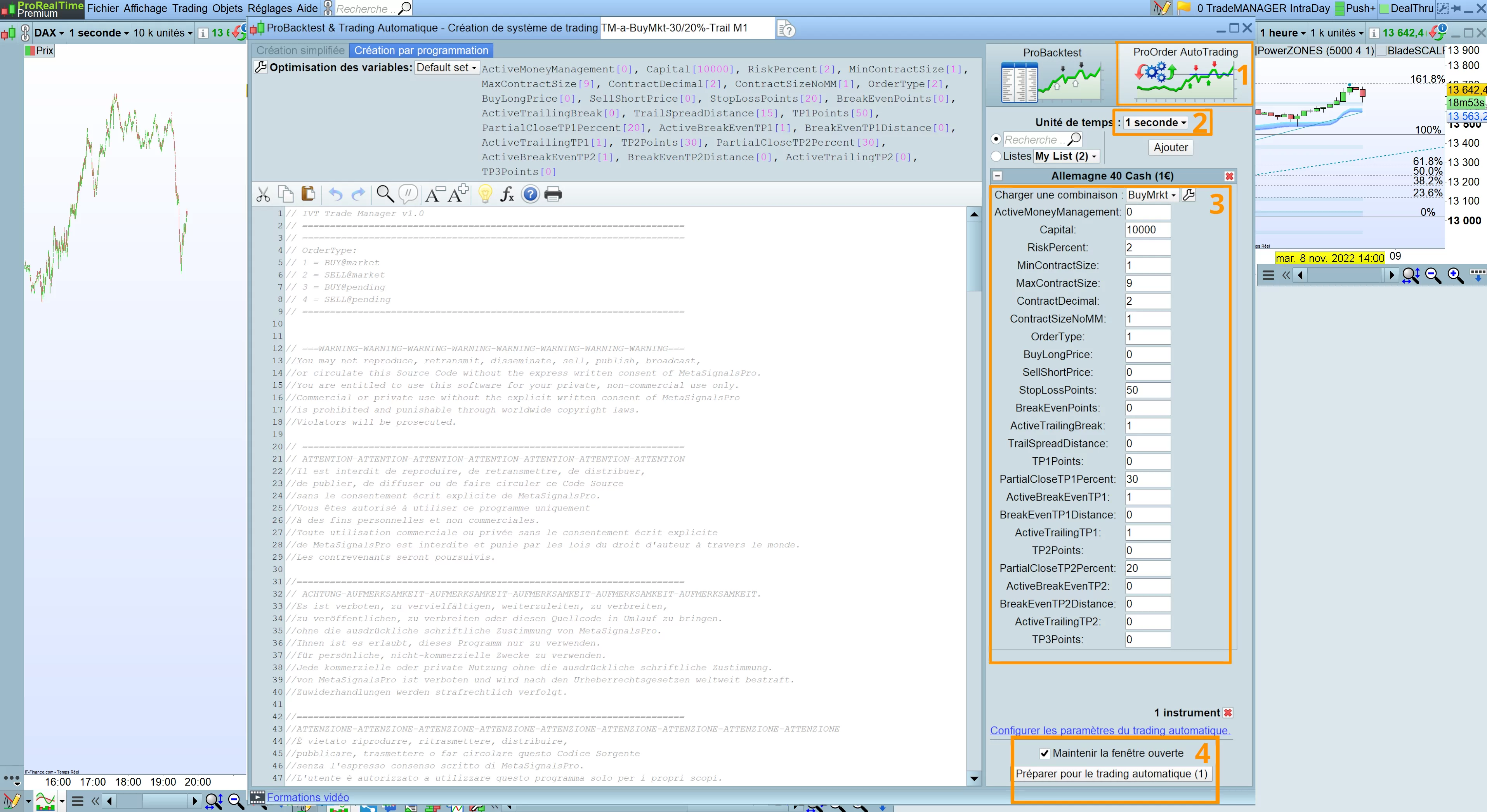Image resolution: width=1487 pixels, height=812 pixels.
Task: Click the wrench next to BuyMrkt combination
Action: point(1189,195)
